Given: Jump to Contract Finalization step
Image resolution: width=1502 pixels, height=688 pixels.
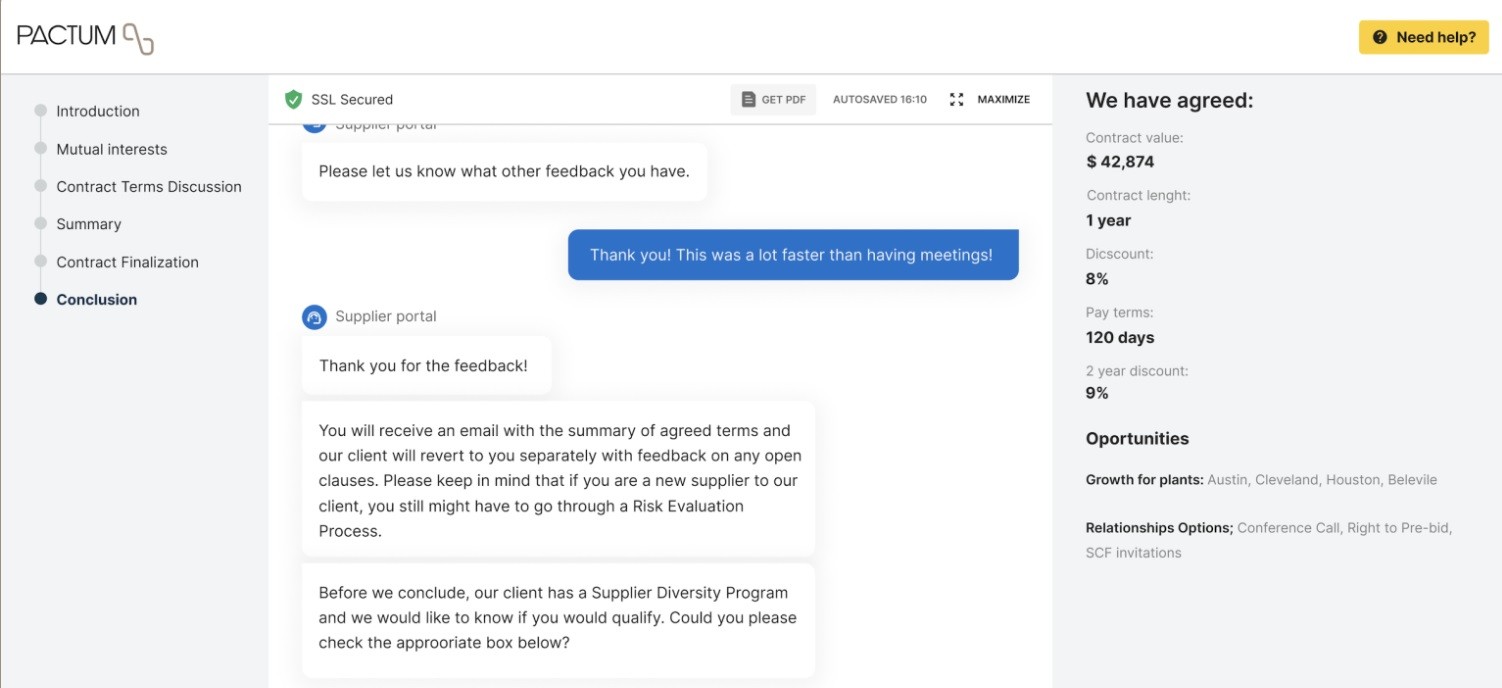Looking at the screenshot, I should pyautogui.click(x=127, y=262).
